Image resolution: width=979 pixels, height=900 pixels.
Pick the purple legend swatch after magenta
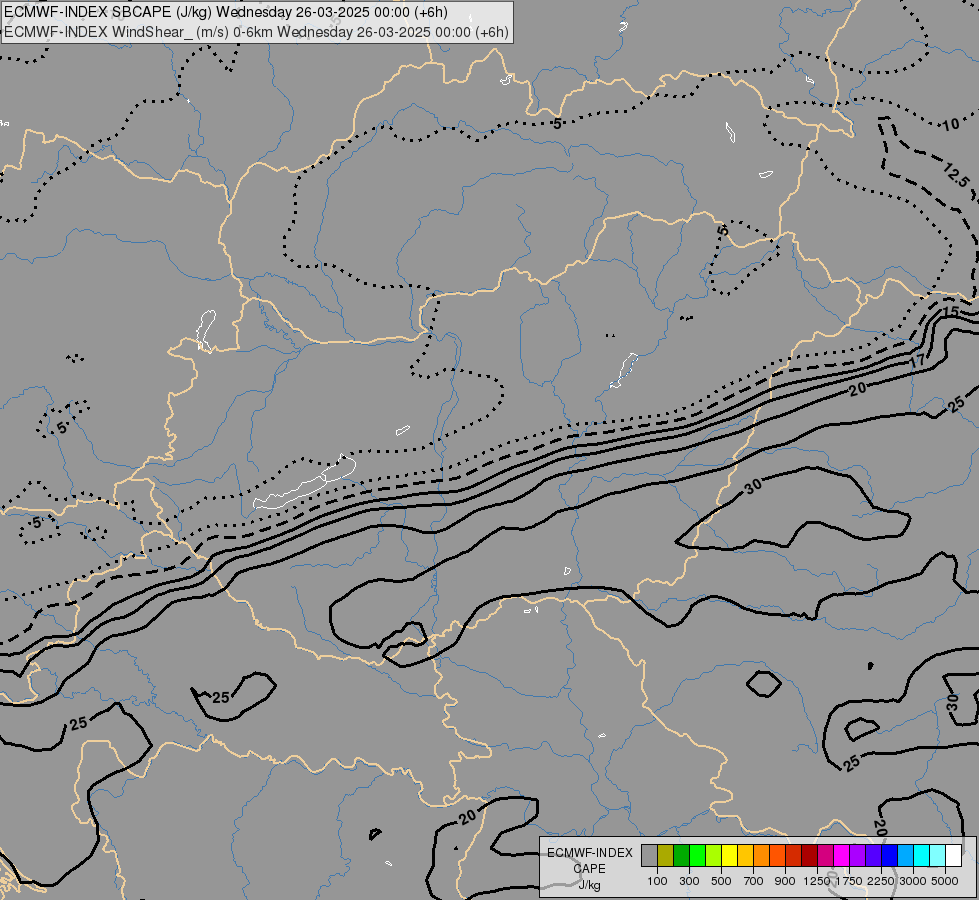click(x=858, y=856)
